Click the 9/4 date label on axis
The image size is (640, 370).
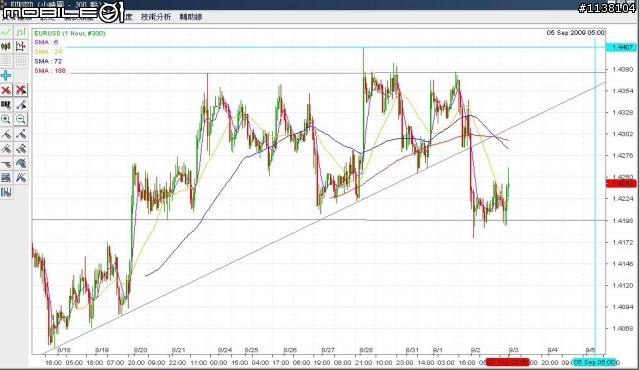(x=552, y=350)
